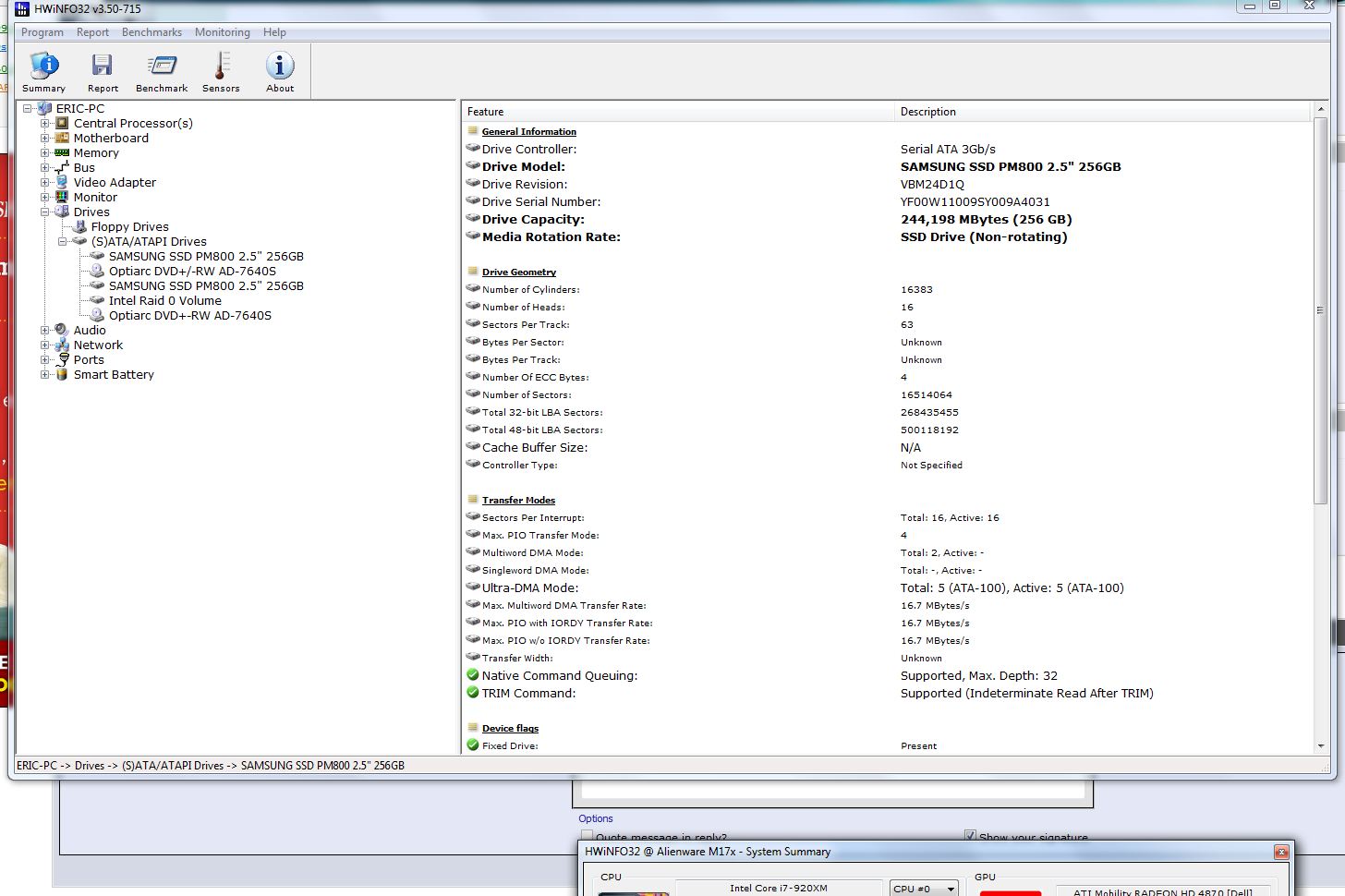The width and height of the screenshot is (1345, 896).
Task: Select the ERIC-PC computer icon in tree
Action: [x=44, y=108]
